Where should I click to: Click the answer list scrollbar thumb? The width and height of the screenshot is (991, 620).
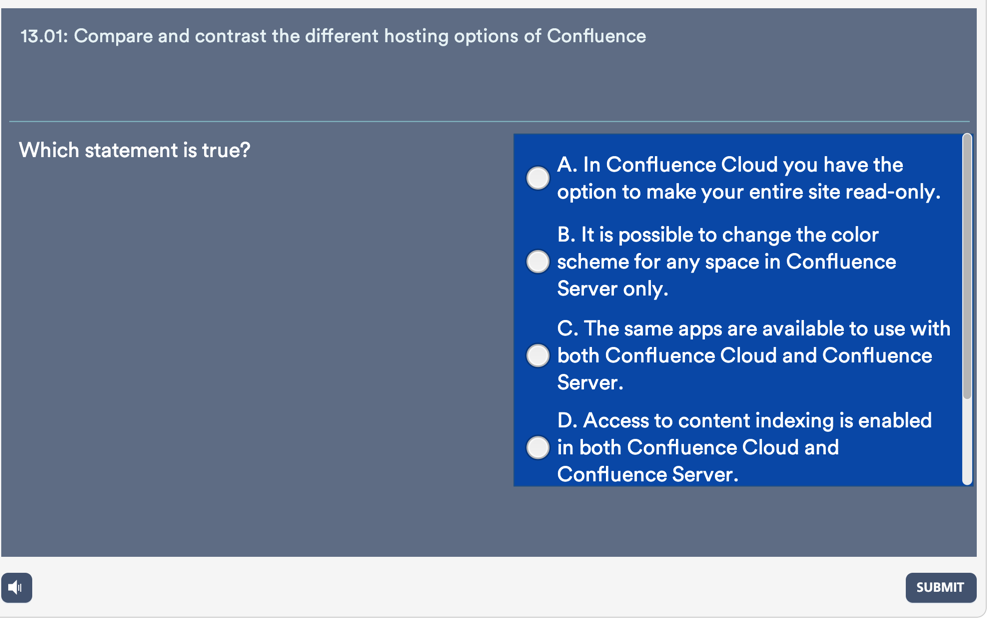967,267
